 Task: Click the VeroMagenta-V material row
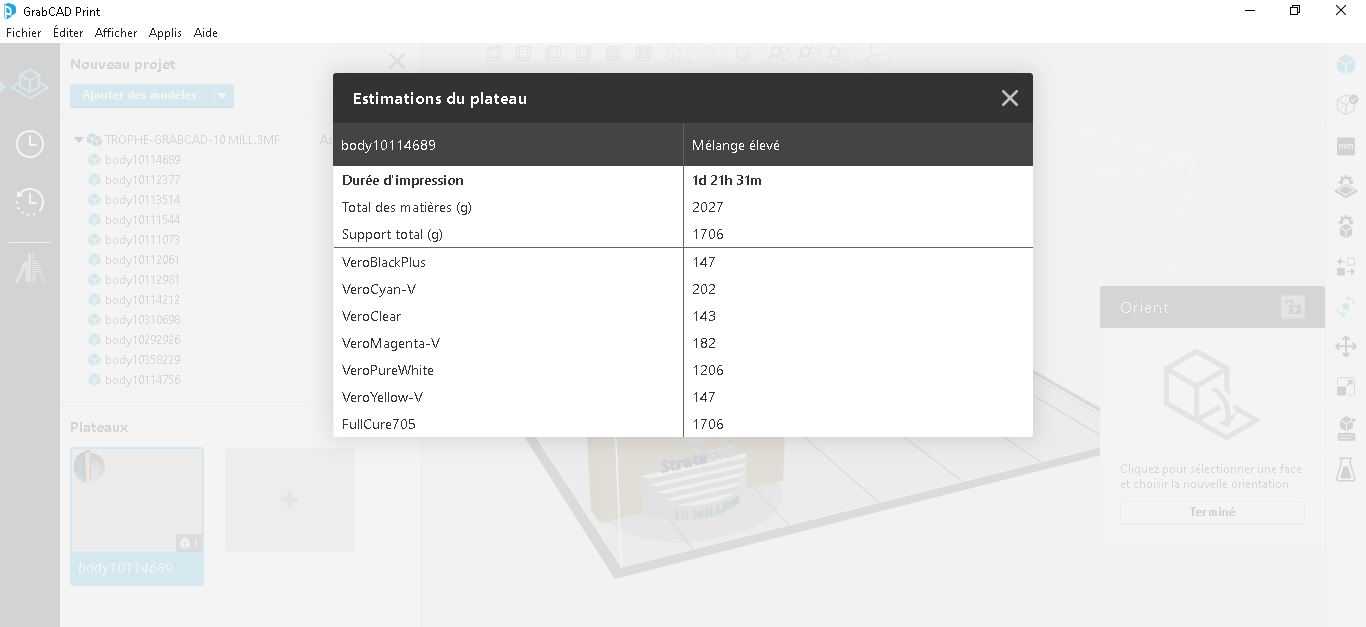(x=683, y=343)
